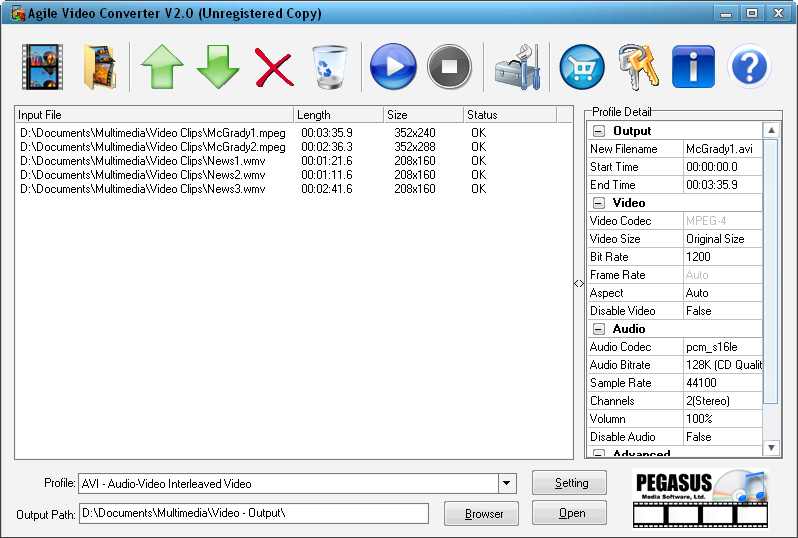The width and height of the screenshot is (798, 538).
Task: Collapse the Advanced section
Action: 599,453
